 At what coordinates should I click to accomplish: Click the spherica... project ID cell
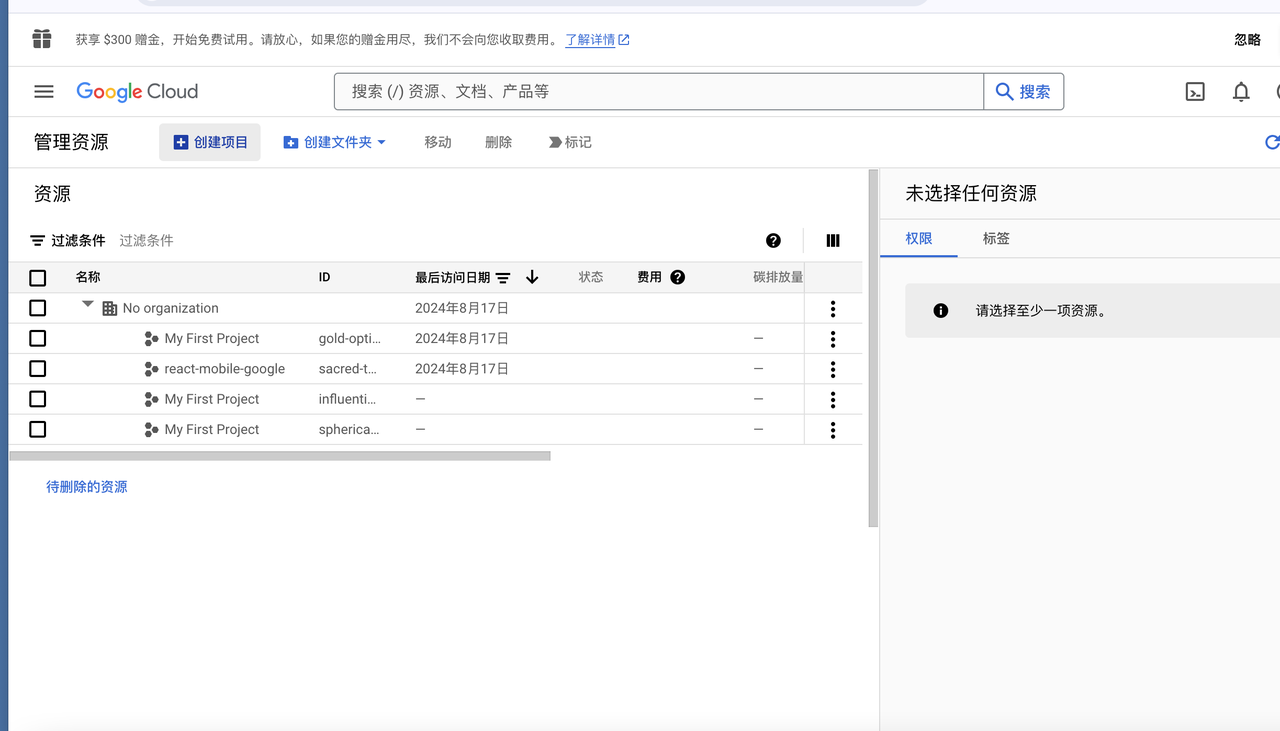pyautogui.click(x=349, y=429)
